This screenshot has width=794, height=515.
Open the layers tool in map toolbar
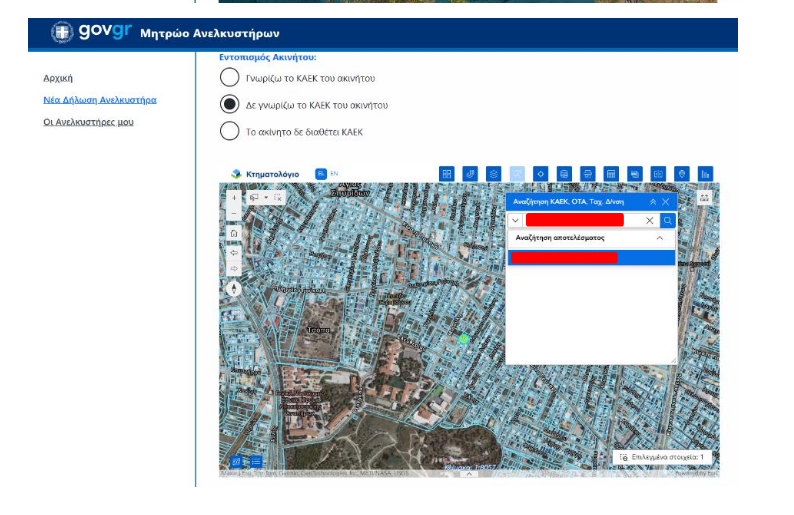pos(493,174)
